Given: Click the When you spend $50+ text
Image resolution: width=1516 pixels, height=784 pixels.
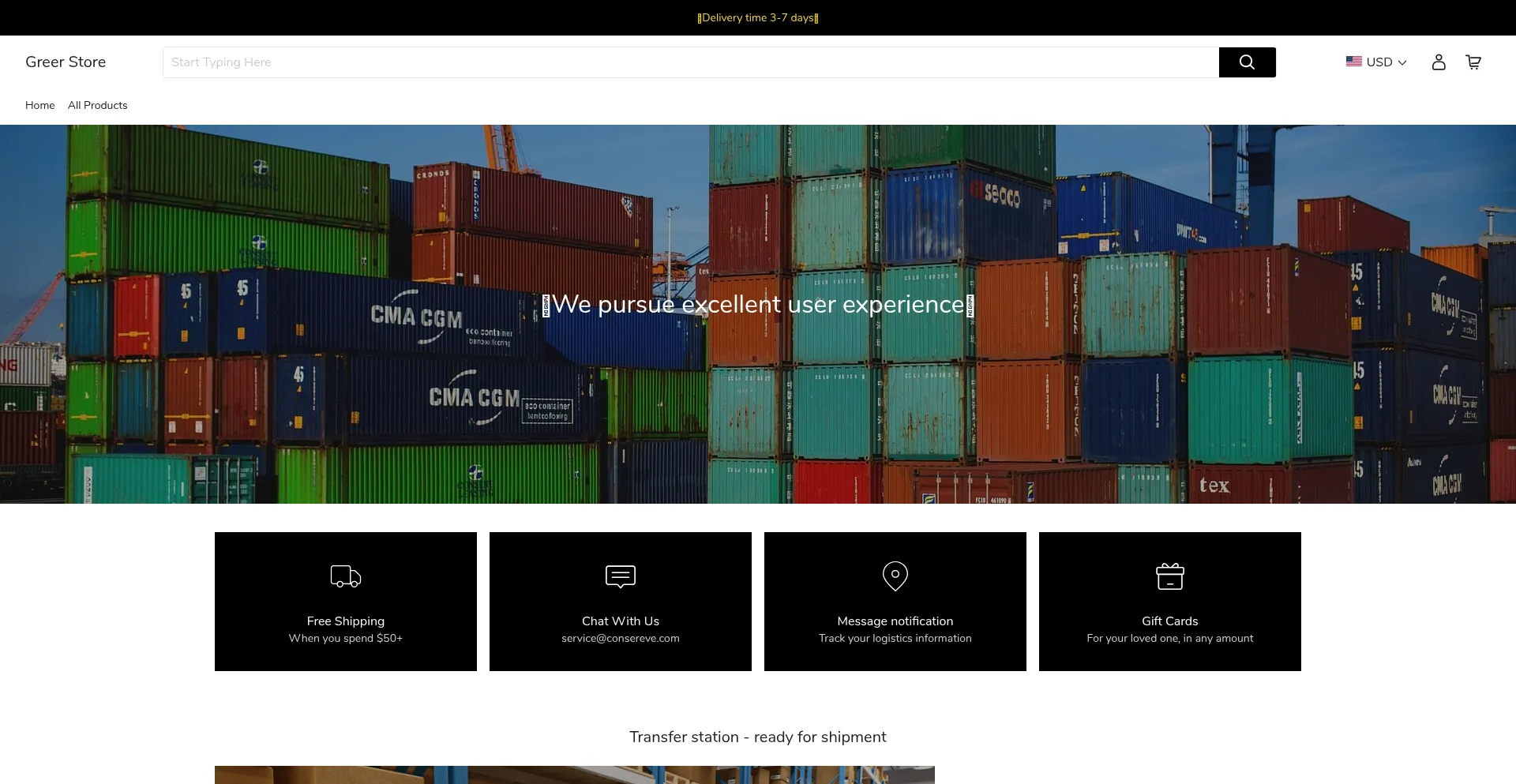Looking at the screenshot, I should click(x=346, y=638).
